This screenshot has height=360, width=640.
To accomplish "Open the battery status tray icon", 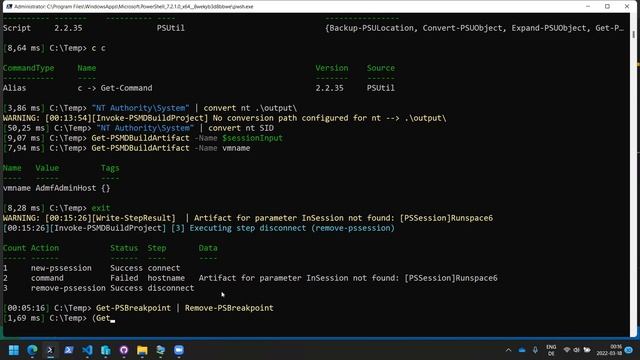I will pyautogui.click(x=587, y=350).
